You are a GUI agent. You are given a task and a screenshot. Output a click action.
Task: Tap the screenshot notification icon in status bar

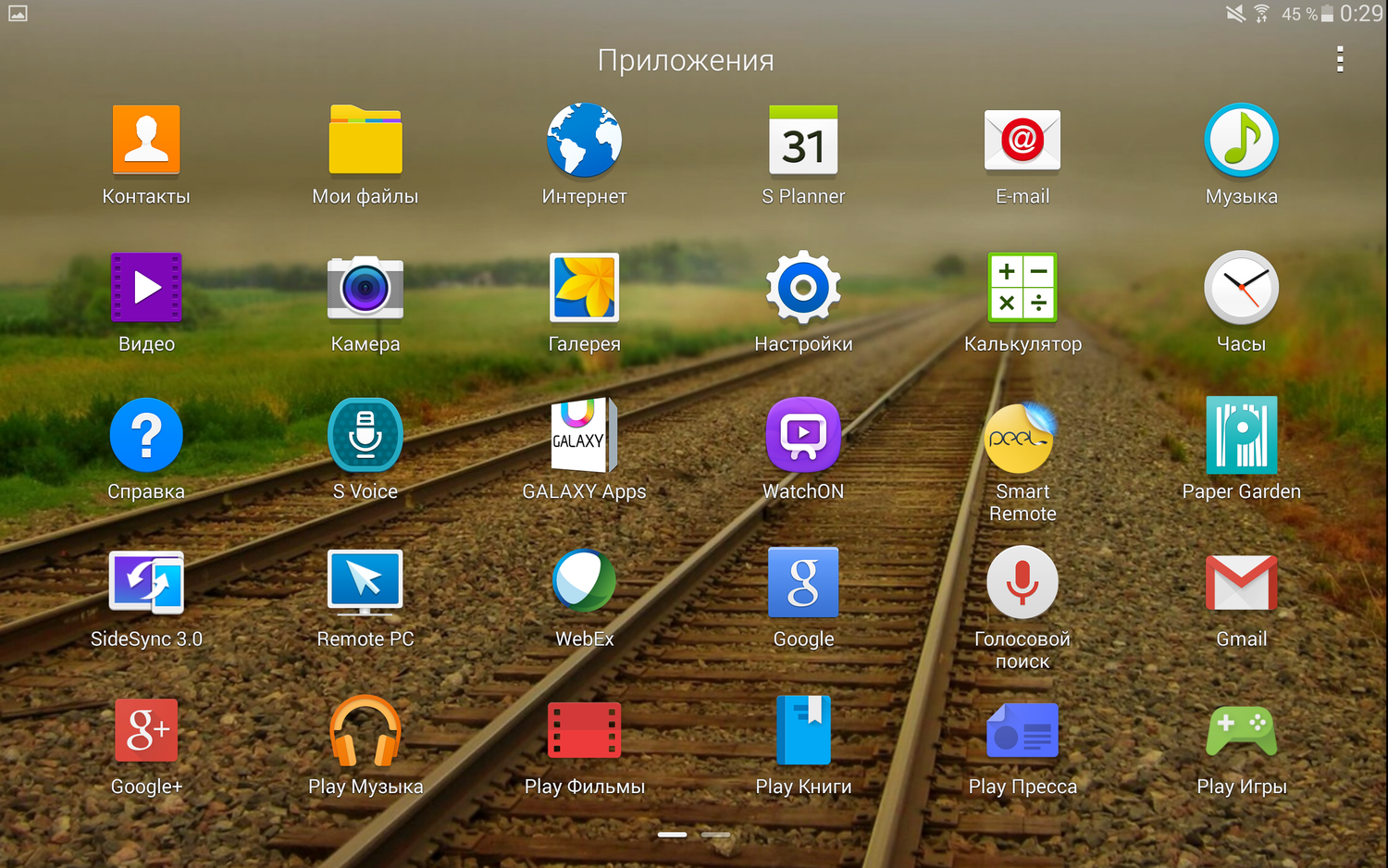click(x=18, y=13)
